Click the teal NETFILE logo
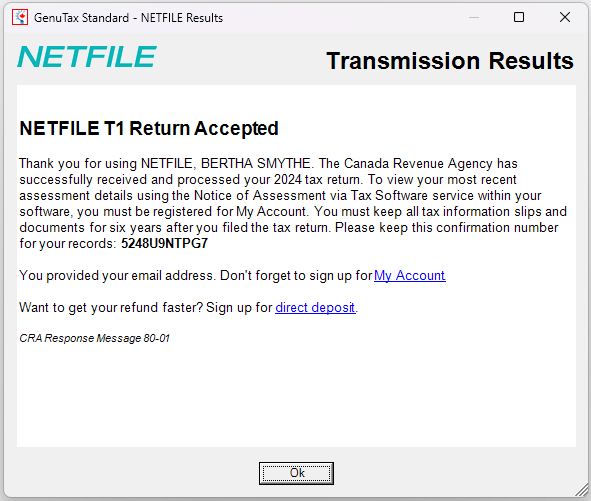Image resolution: width=591 pixels, height=501 pixels. 87,57
